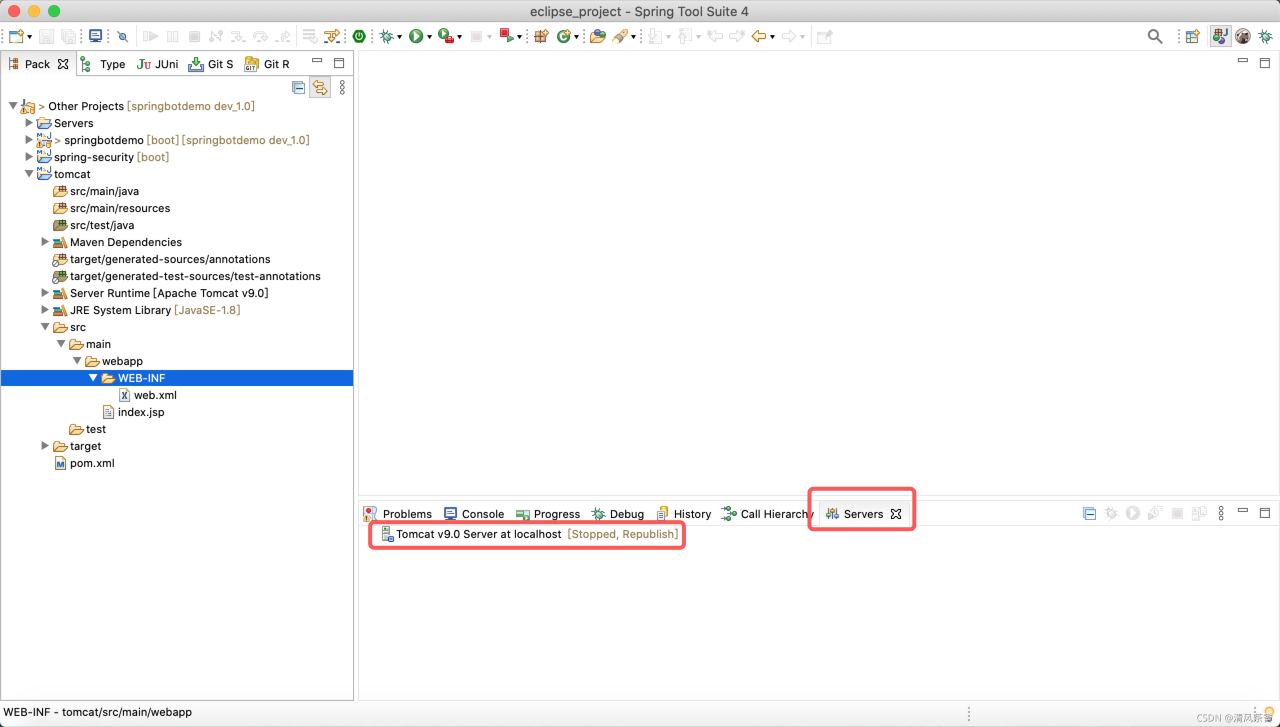This screenshot has height=727, width=1280.
Task: Toggle Link with Editor in Package Explorer
Action: pyautogui.click(x=319, y=87)
